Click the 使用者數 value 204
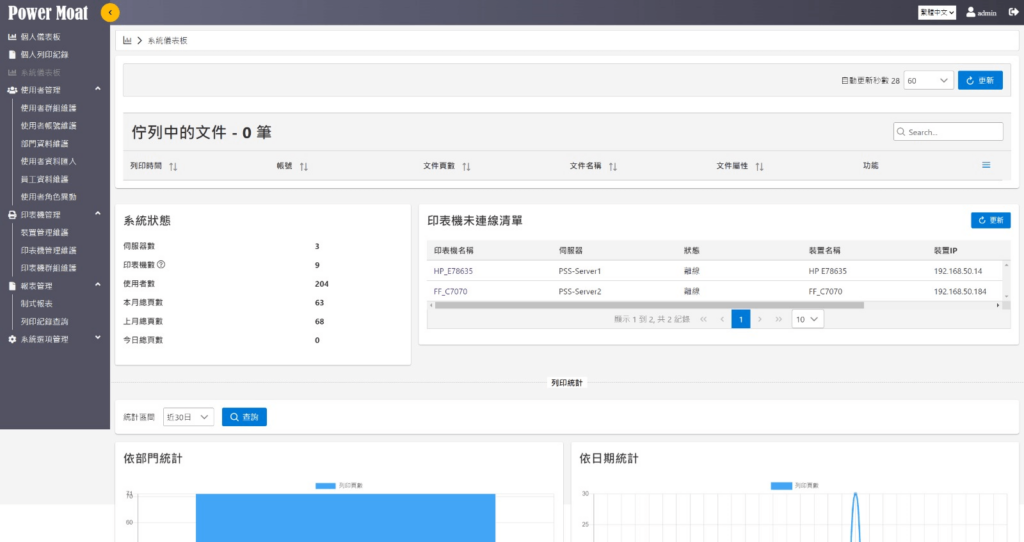Viewport: 1024px width, 542px height. tap(321, 284)
